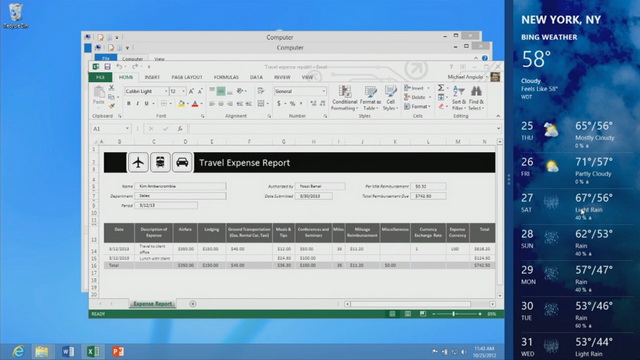Open Format menu in Cells group
Image resolution: width=640 pixels, height=360 pixels.
(417, 106)
